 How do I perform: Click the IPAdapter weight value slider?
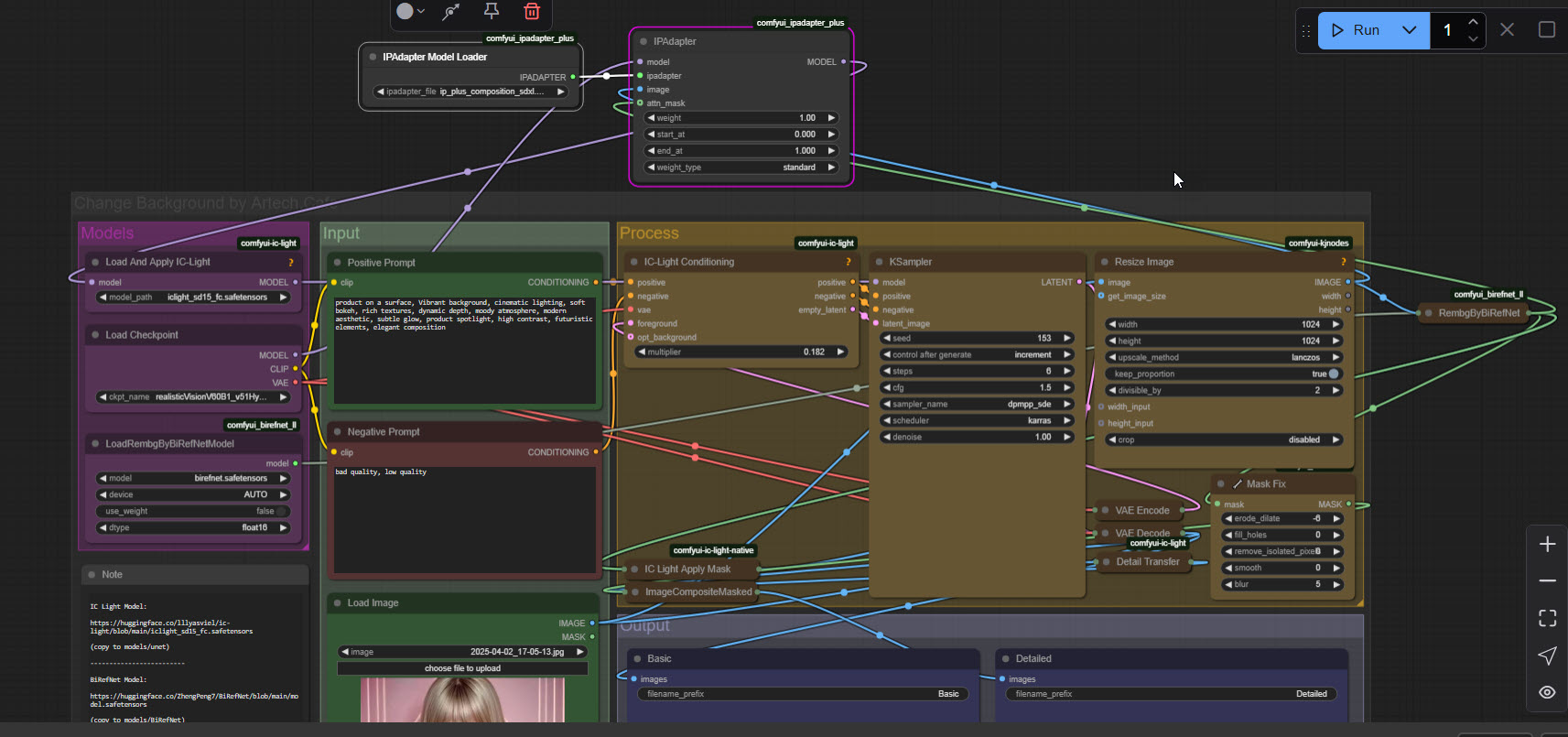(741, 118)
